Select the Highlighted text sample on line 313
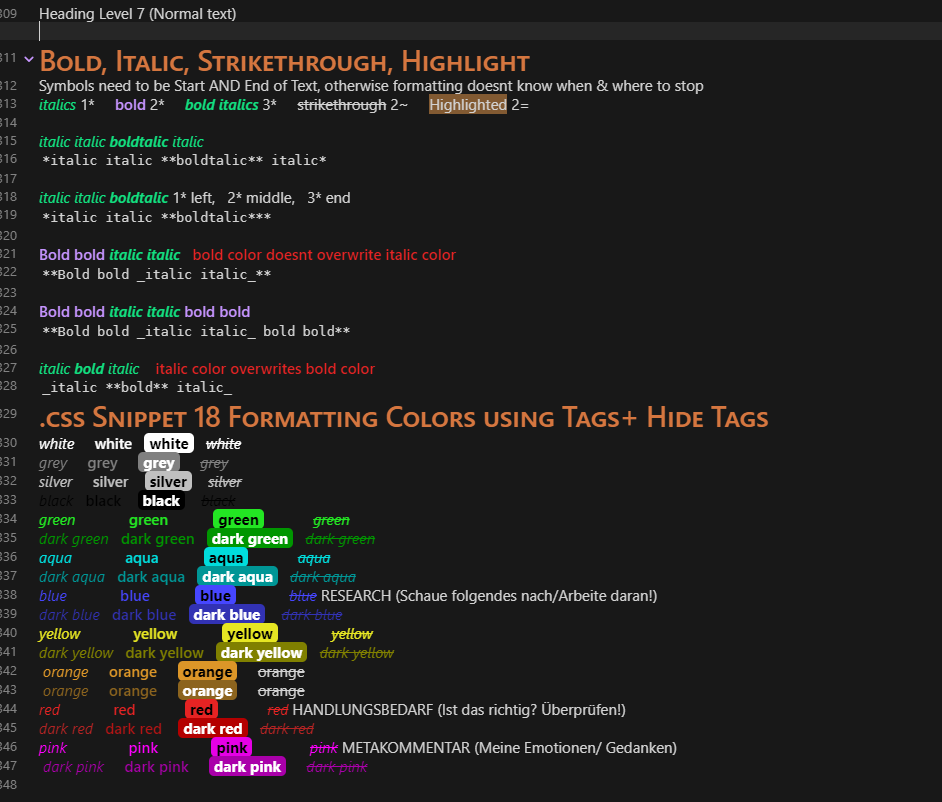This screenshot has width=942, height=802. (x=467, y=104)
